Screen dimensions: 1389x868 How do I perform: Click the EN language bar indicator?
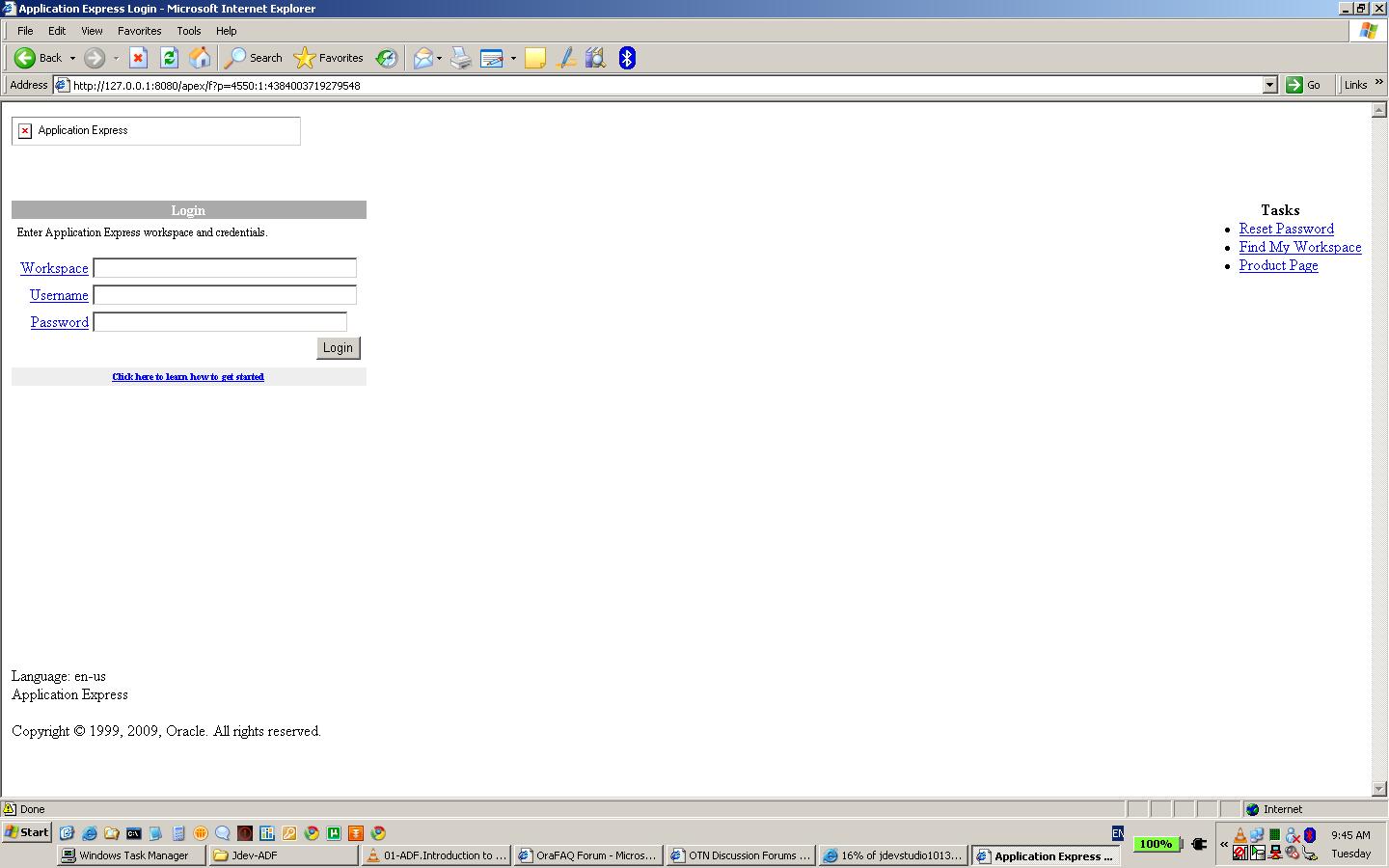tap(1118, 833)
